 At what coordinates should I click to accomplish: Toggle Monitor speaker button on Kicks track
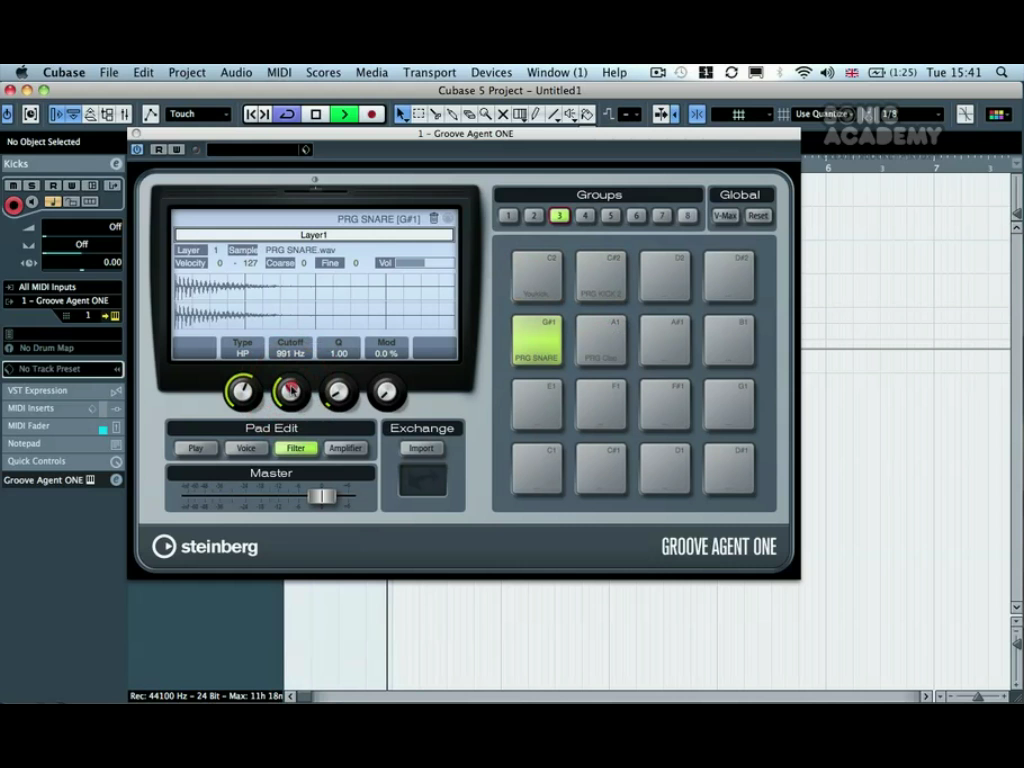click(x=33, y=202)
